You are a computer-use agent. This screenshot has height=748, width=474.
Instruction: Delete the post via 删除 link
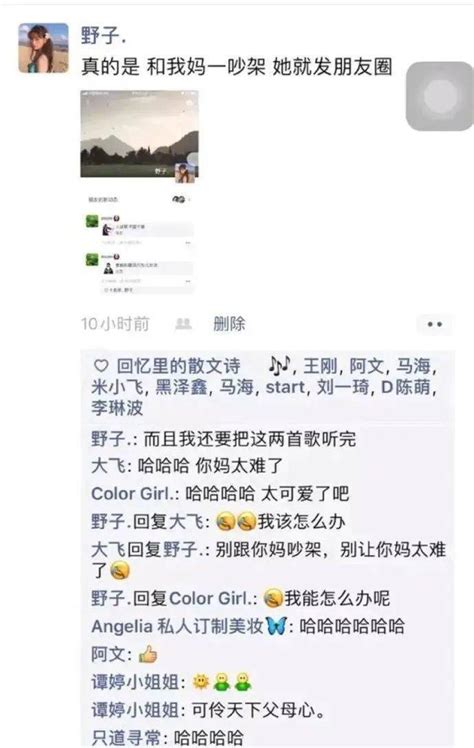[229, 324]
